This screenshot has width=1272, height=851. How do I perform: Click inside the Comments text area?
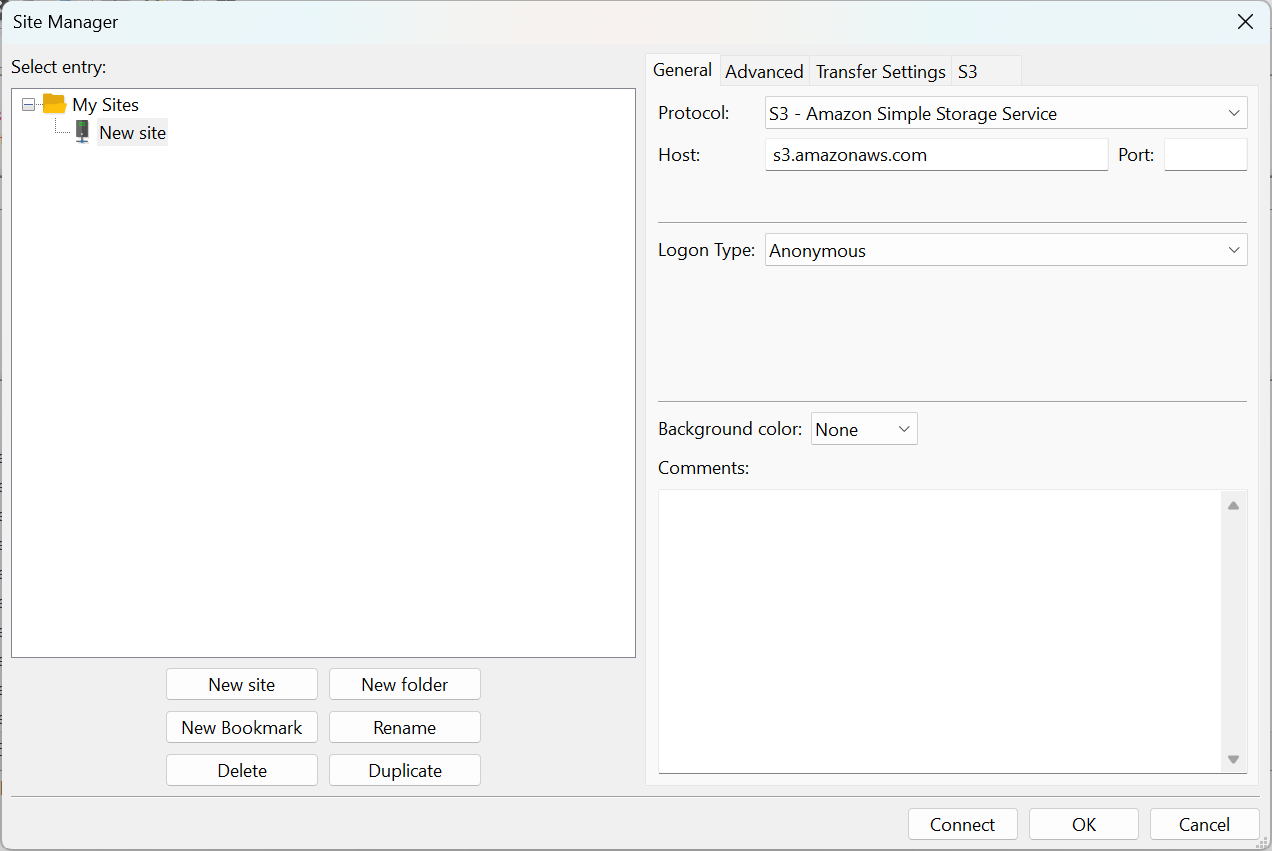click(940, 630)
